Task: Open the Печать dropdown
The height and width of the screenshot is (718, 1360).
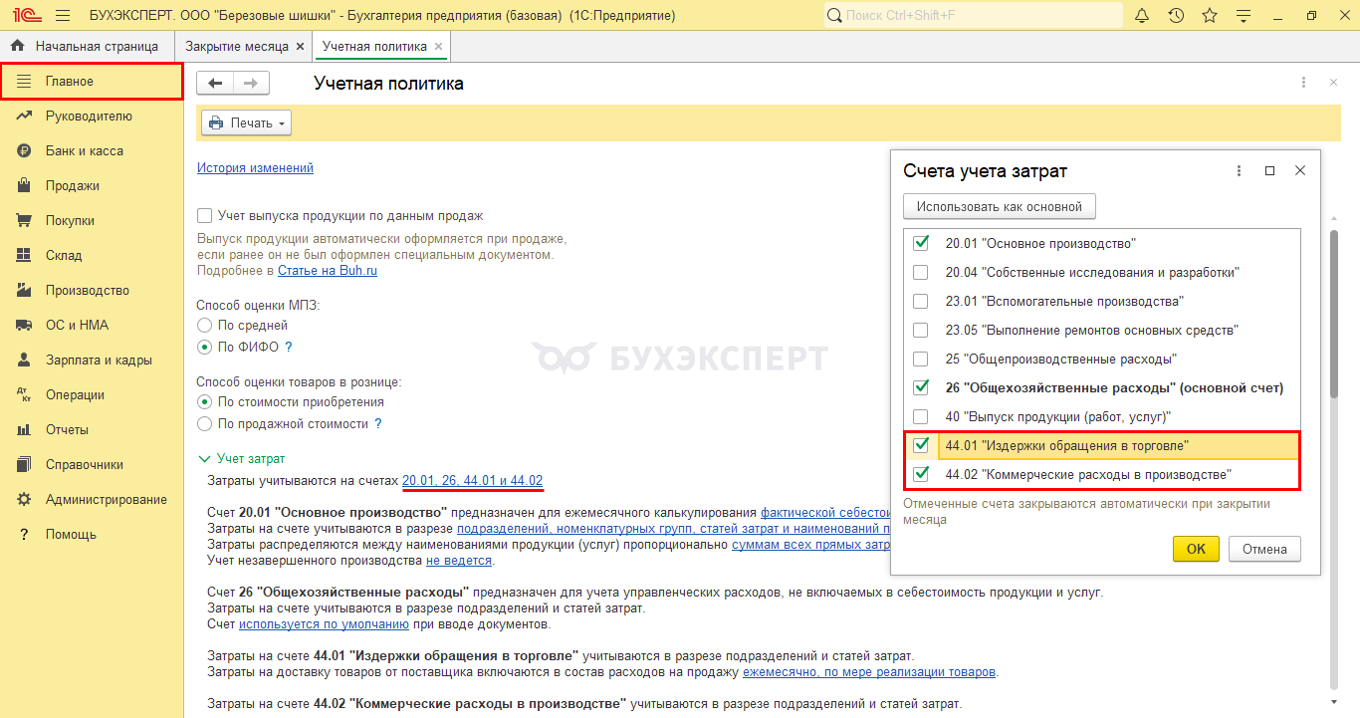Action: coord(246,123)
